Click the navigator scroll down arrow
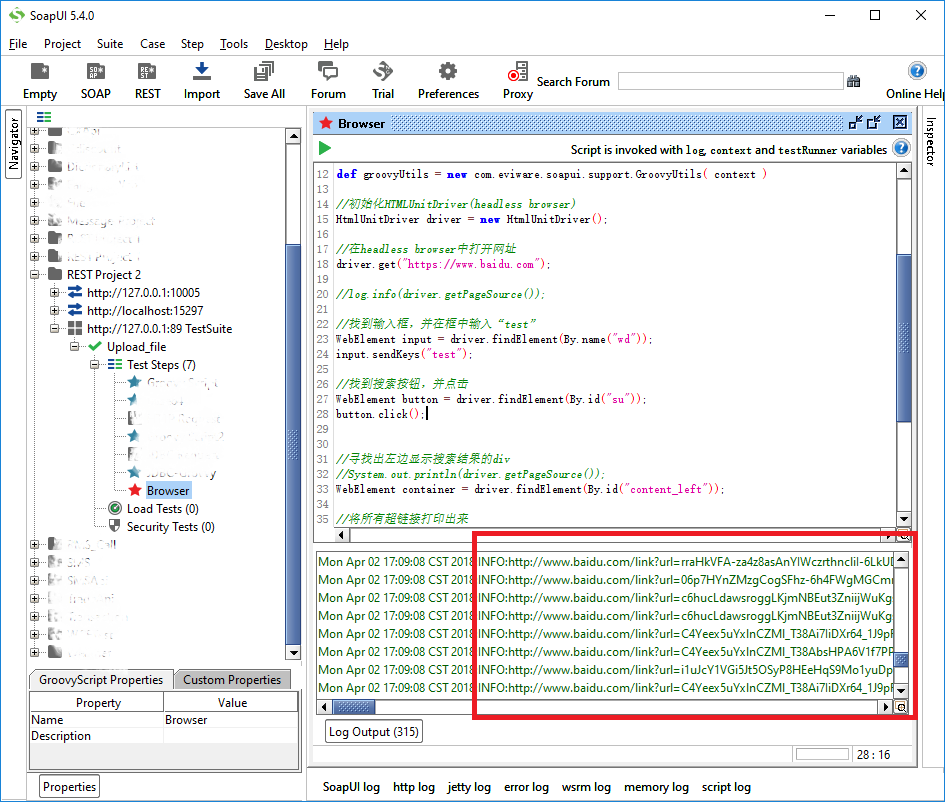This screenshot has width=945, height=802. [294, 653]
